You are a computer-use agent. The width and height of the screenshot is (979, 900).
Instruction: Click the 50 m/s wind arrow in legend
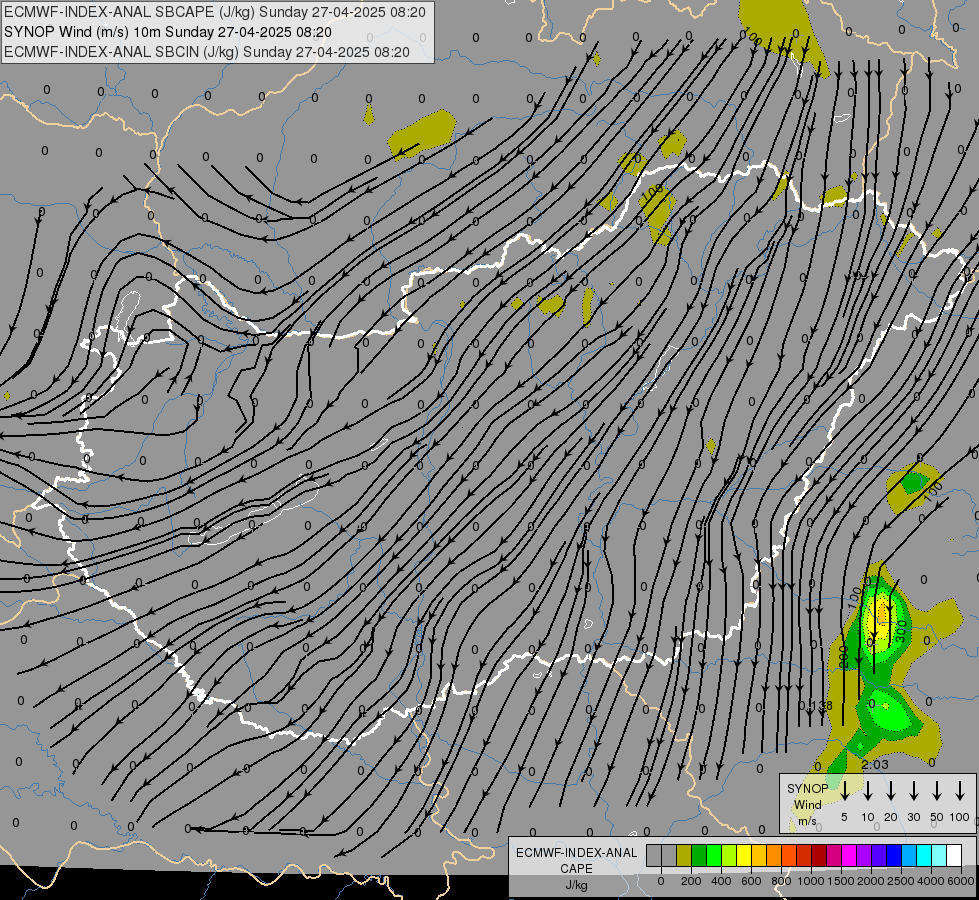pyautogui.click(x=937, y=791)
